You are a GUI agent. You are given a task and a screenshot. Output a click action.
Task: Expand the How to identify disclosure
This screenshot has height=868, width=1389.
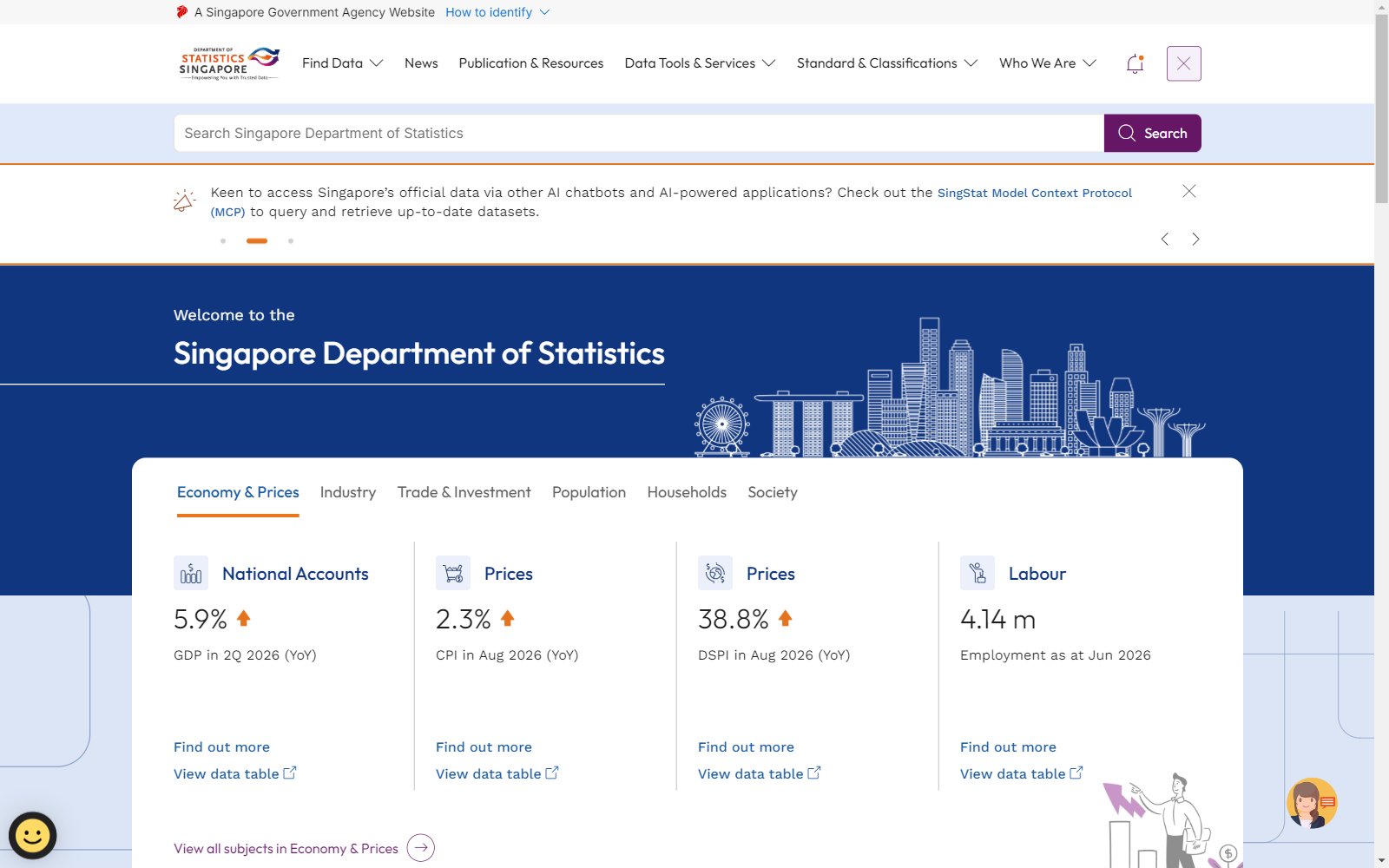point(497,12)
